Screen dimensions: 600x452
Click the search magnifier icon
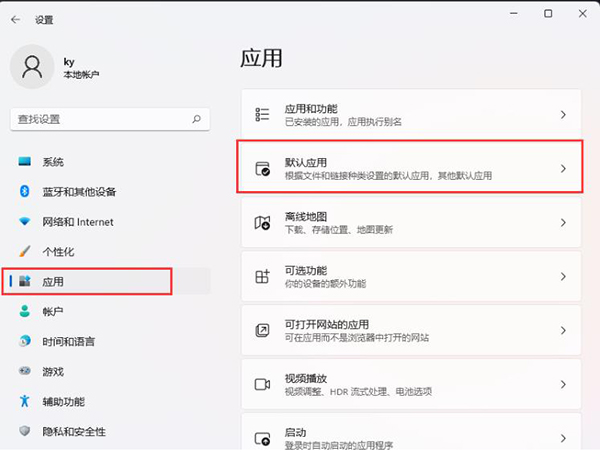click(196, 119)
